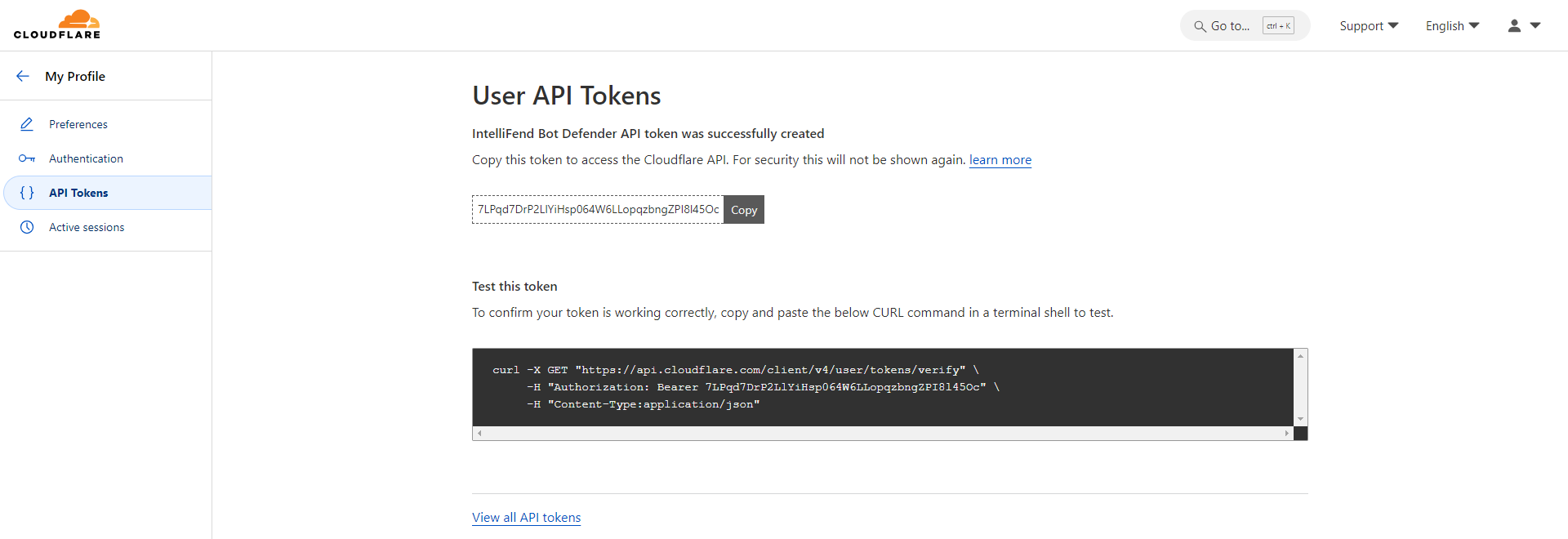Click the code block scroll down arrow
The height and width of the screenshot is (539, 1568).
(x=1301, y=419)
